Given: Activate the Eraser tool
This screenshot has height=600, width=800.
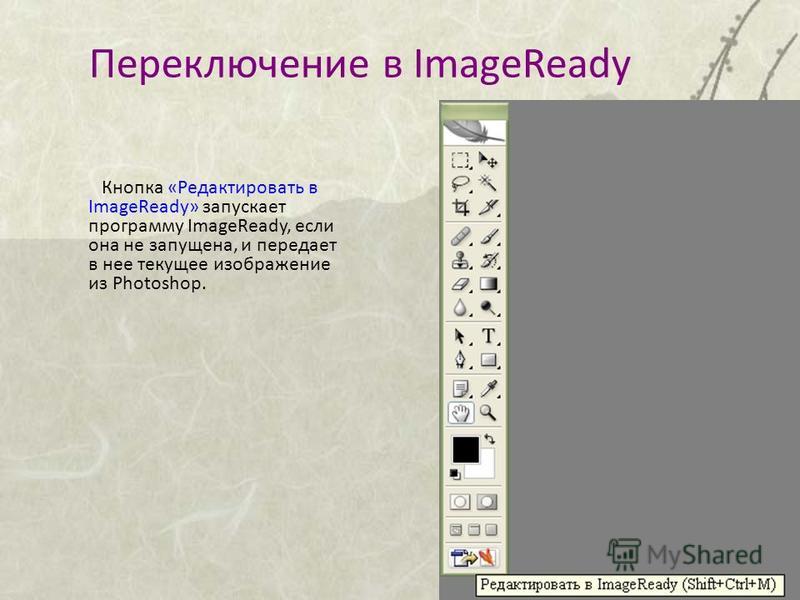Looking at the screenshot, I should pos(460,284).
